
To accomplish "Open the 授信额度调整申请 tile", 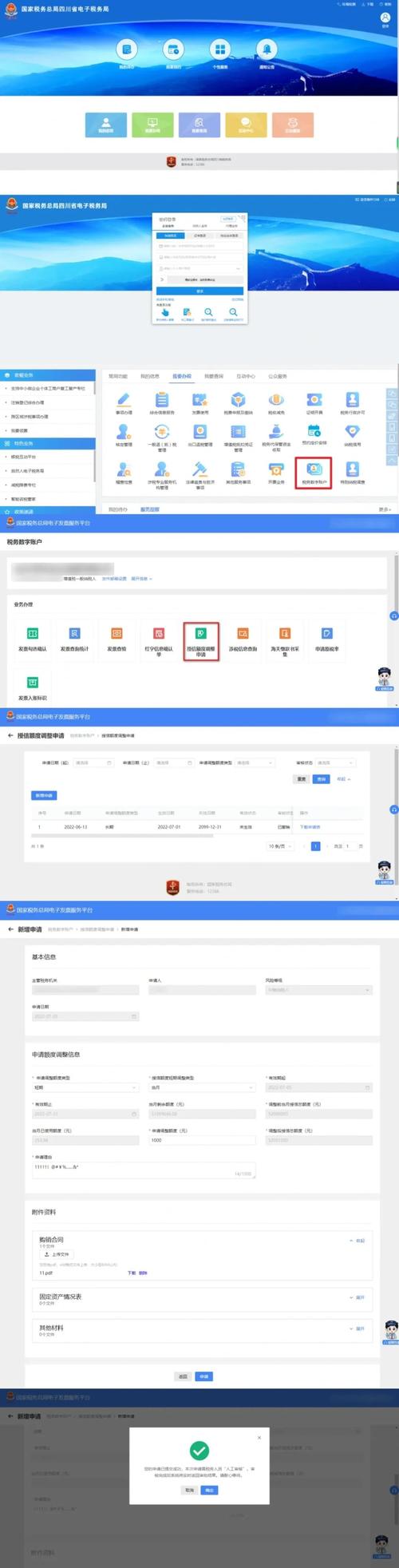I will pyautogui.click(x=200, y=642).
